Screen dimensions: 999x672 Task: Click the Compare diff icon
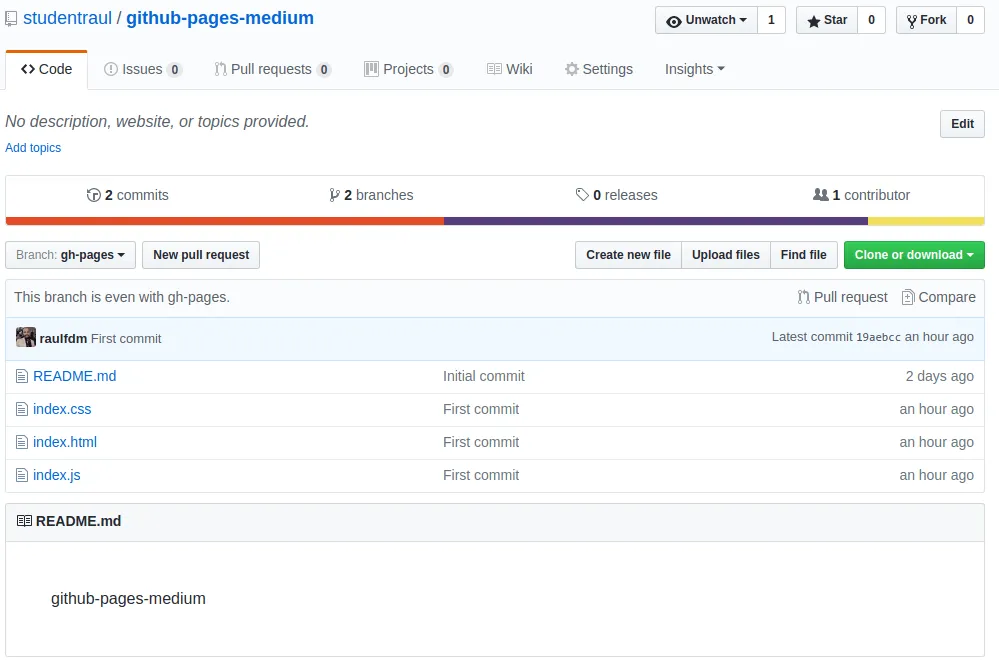tap(908, 297)
